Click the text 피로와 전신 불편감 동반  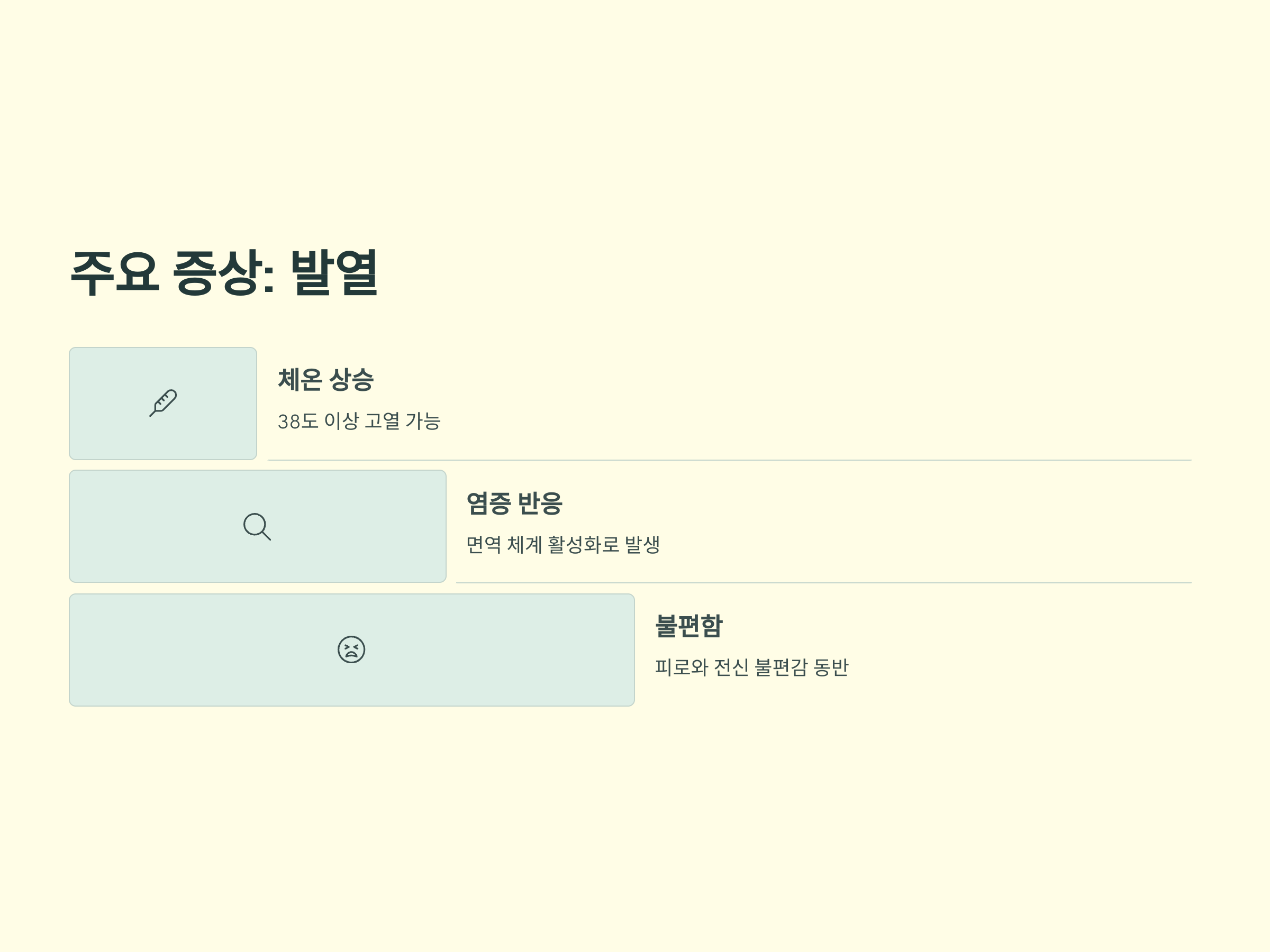[x=751, y=667]
